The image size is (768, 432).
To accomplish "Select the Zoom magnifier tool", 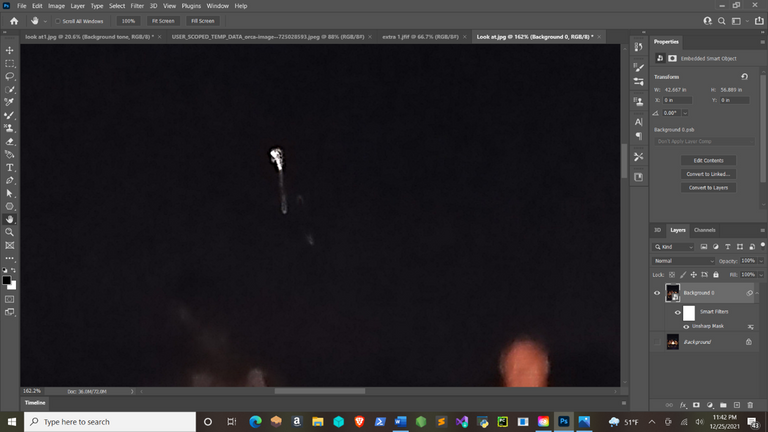I will [9, 232].
